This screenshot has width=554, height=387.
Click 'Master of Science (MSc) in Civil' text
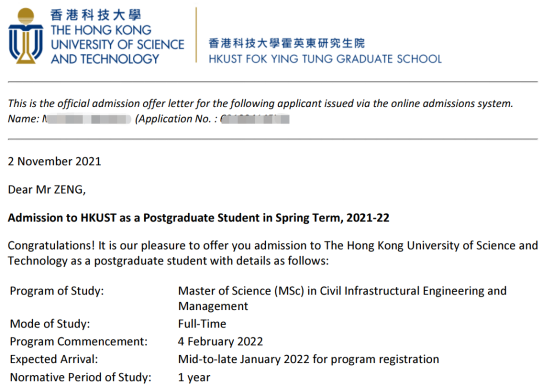point(260,291)
